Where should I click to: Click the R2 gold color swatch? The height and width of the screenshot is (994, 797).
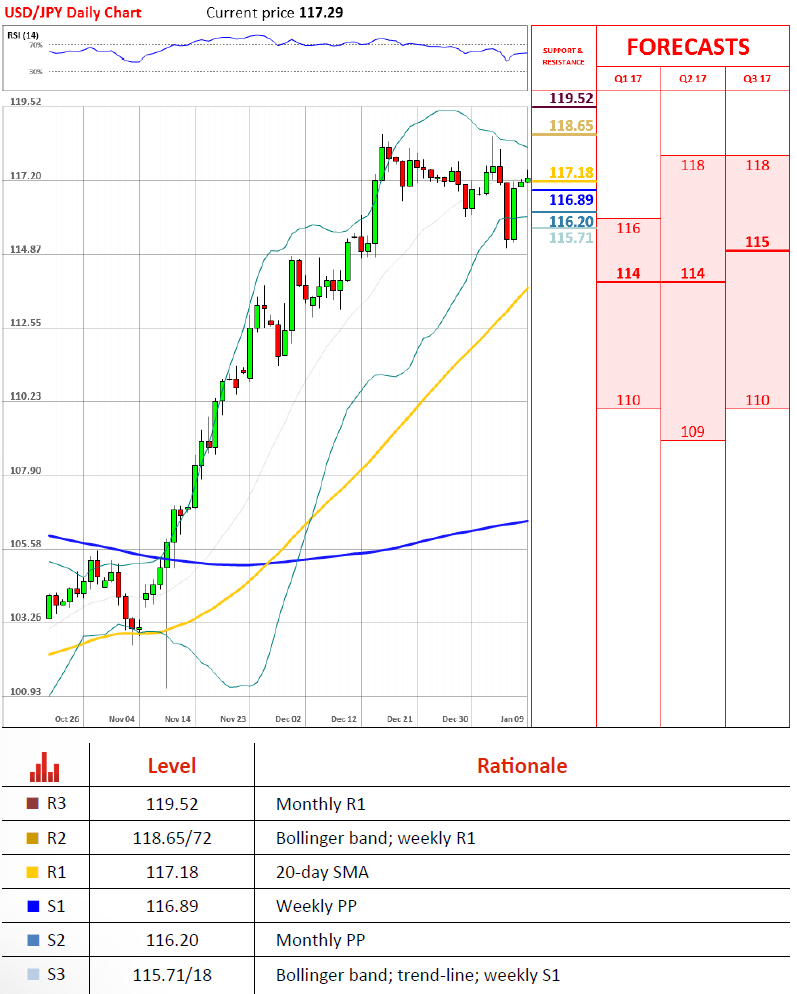point(32,838)
